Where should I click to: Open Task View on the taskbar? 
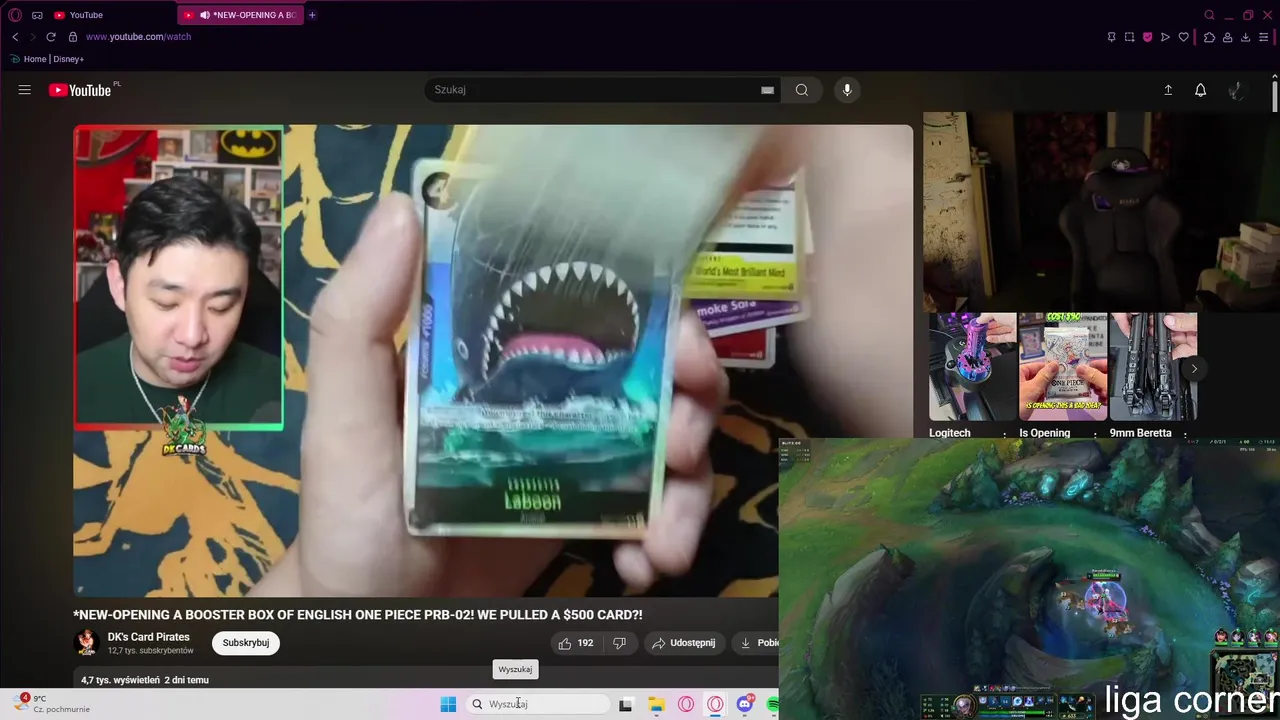coord(626,704)
